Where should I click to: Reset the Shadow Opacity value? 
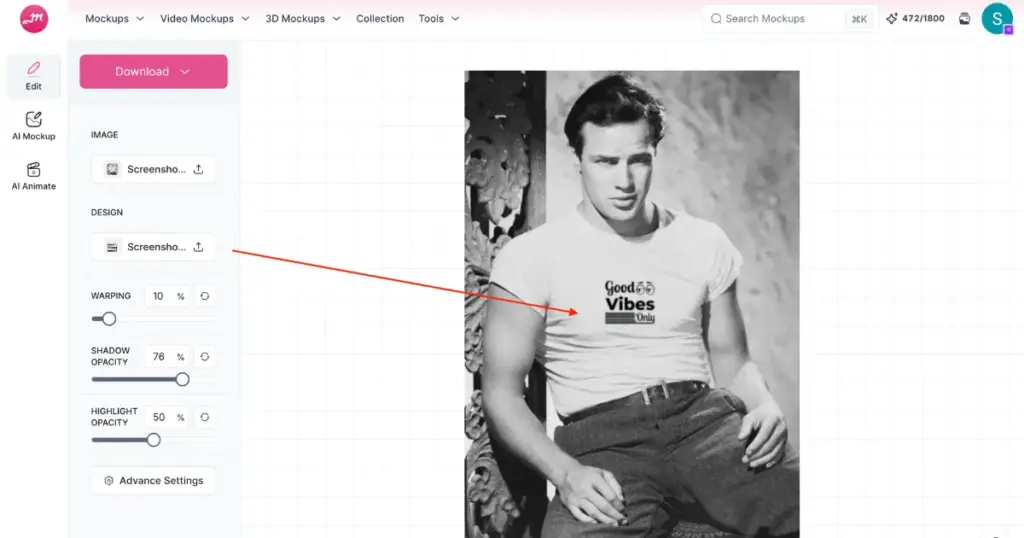[204, 356]
